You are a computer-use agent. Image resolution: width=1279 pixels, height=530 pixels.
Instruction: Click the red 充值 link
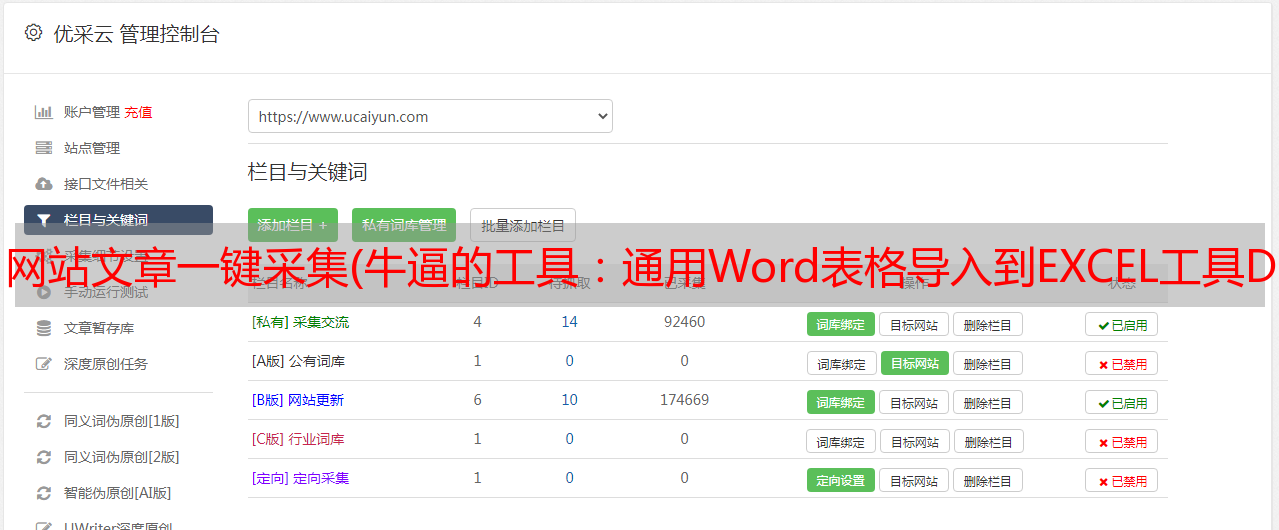click(x=139, y=112)
